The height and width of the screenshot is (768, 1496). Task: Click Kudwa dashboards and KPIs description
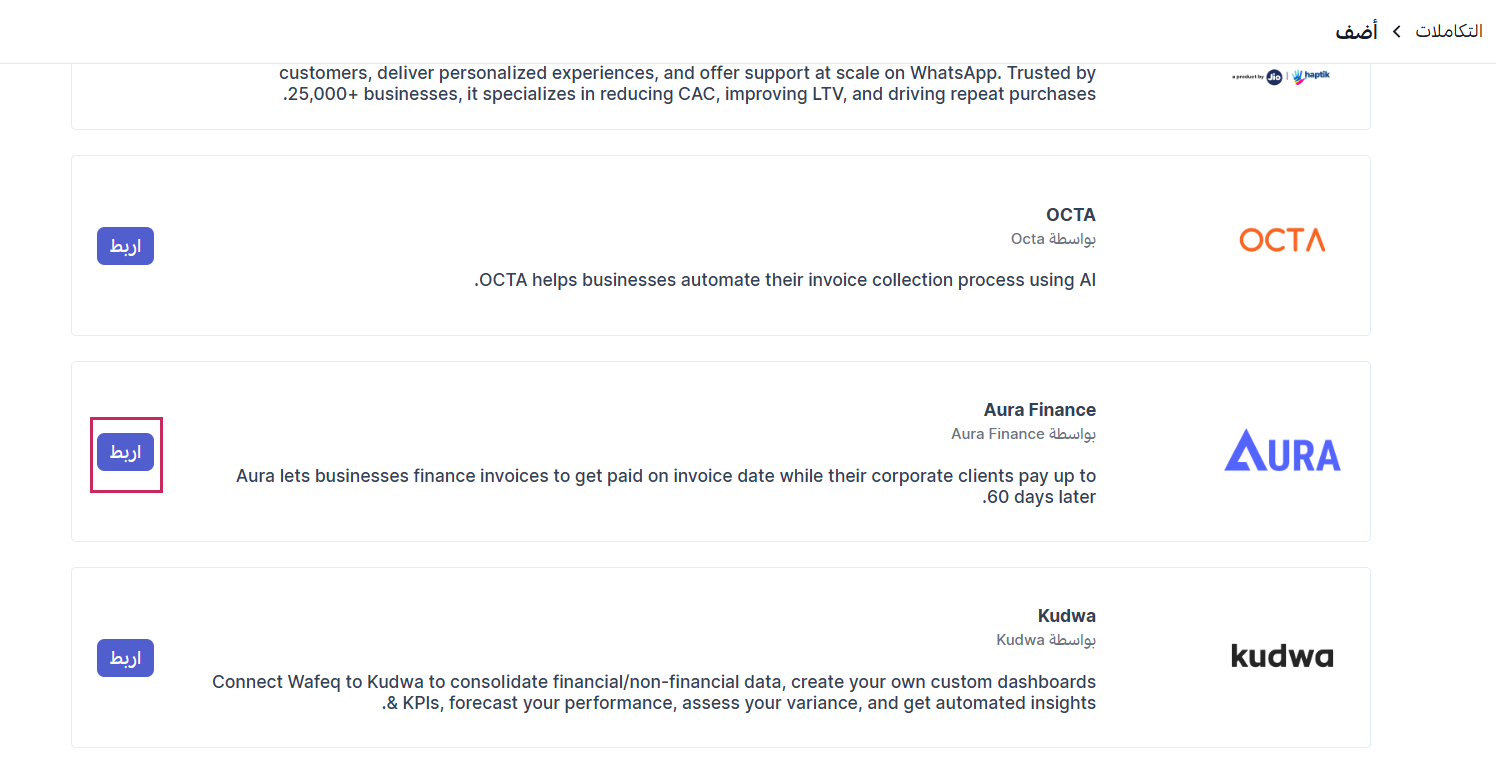pos(654,692)
